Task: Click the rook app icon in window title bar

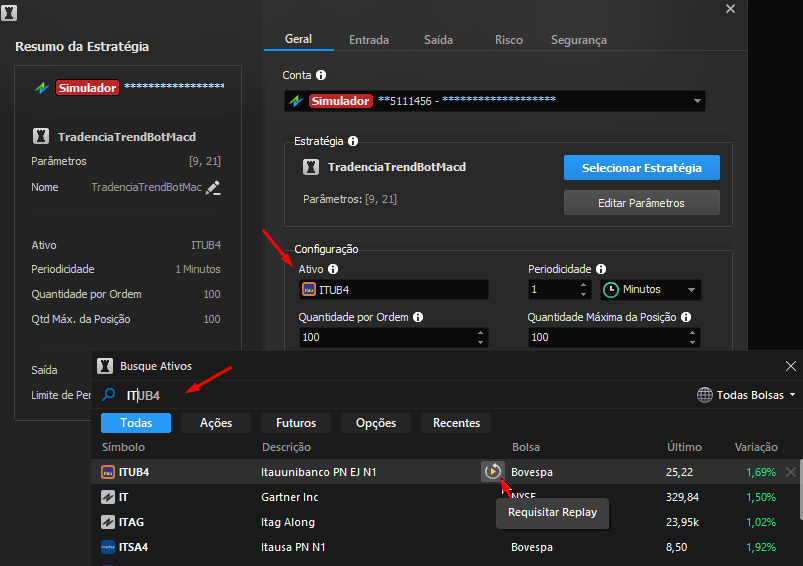Action: (9, 13)
